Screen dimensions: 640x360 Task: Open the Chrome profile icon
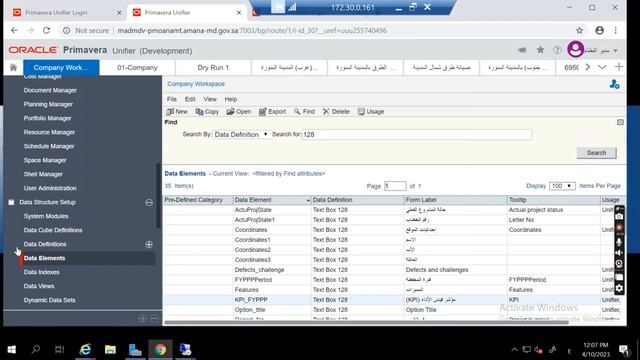pos(599,30)
